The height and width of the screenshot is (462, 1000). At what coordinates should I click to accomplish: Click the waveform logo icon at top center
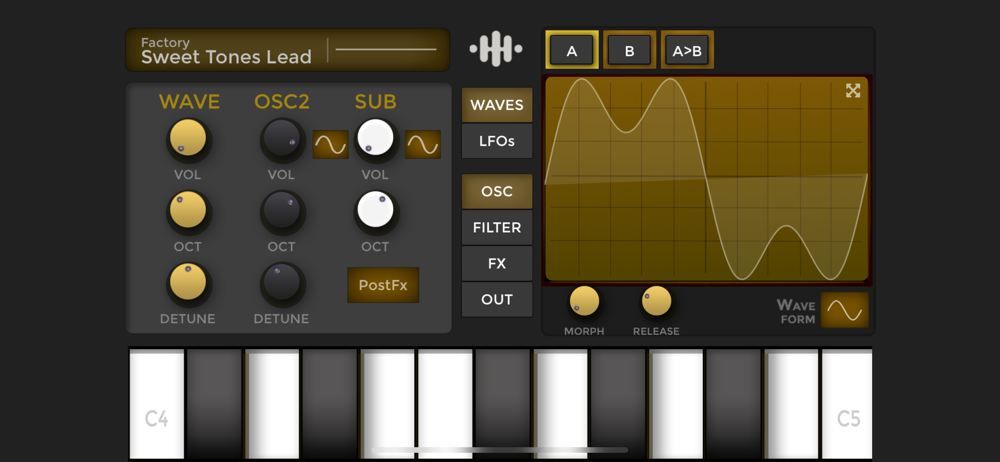(x=496, y=49)
